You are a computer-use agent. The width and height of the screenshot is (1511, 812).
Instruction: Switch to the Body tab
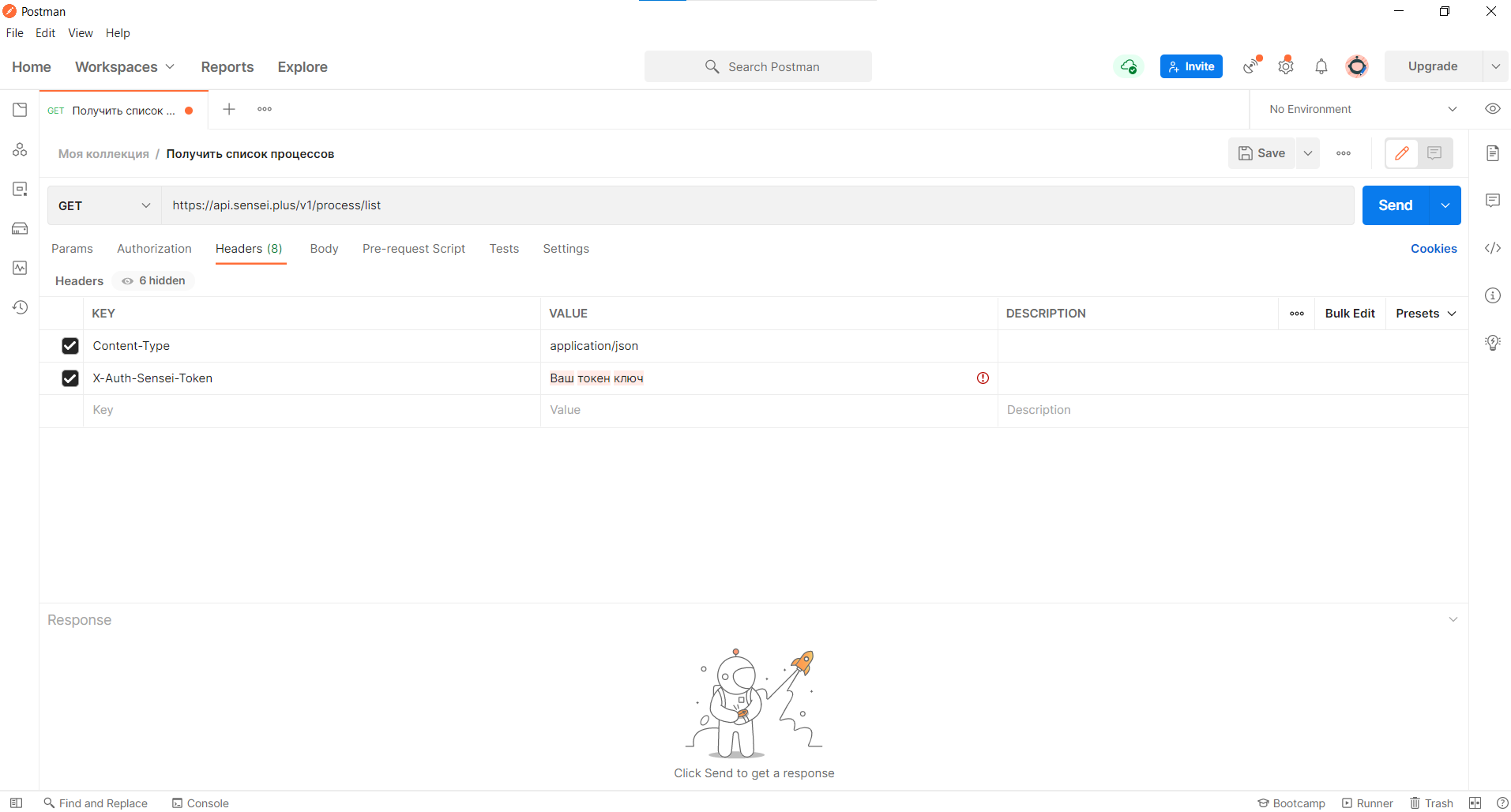324,249
